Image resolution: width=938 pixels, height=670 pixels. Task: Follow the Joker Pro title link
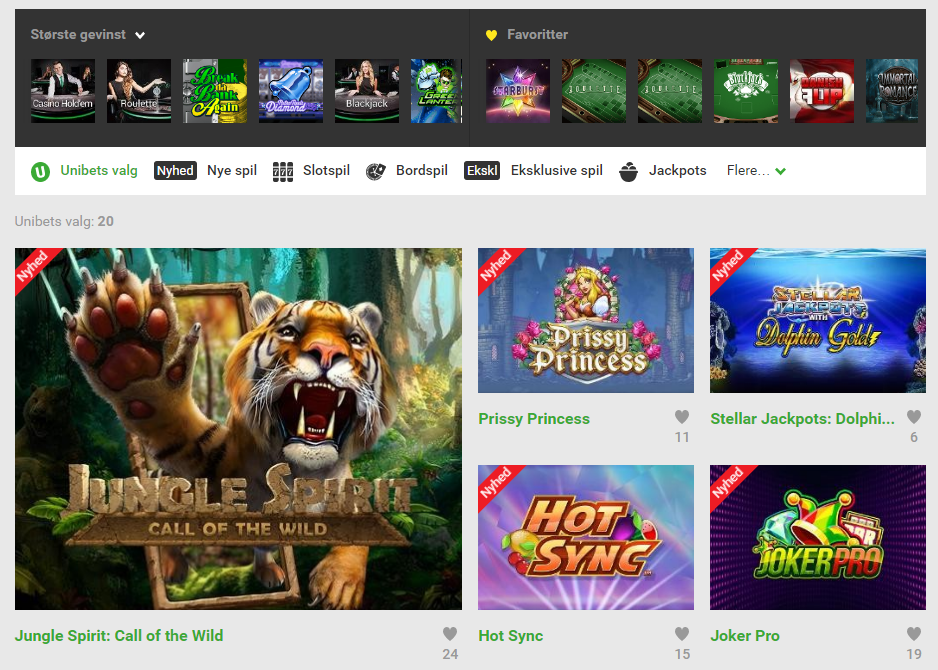pos(745,635)
